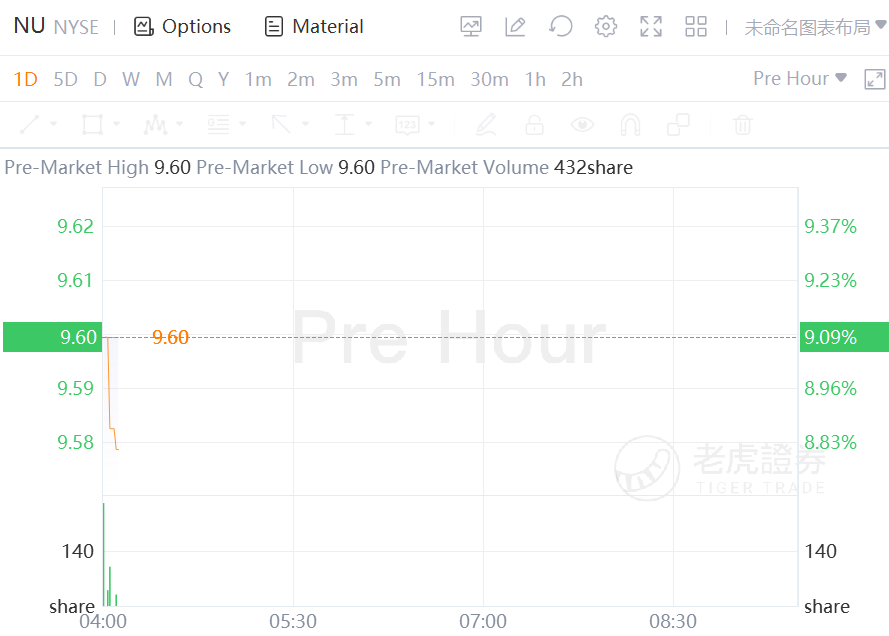The height and width of the screenshot is (636, 889).
Task: Select the 15m interval tab
Action: click(x=435, y=80)
